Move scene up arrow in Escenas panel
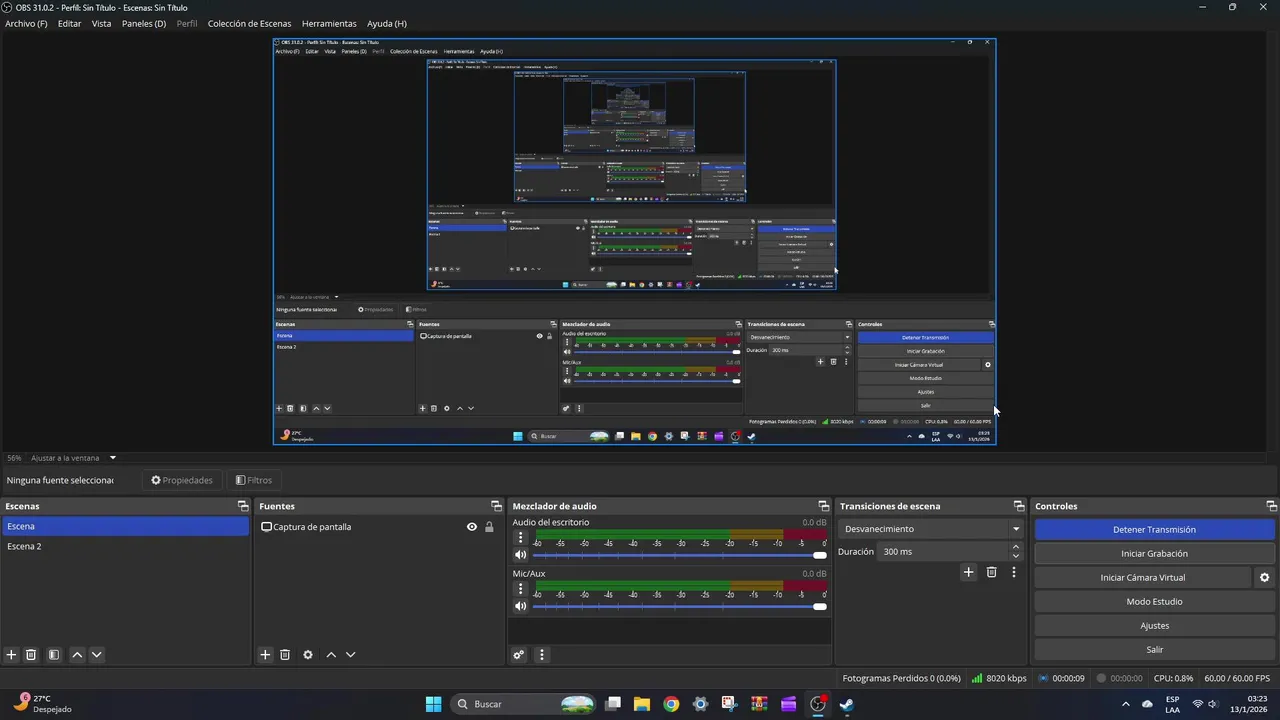The image size is (1280, 720). [x=77, y=655]
